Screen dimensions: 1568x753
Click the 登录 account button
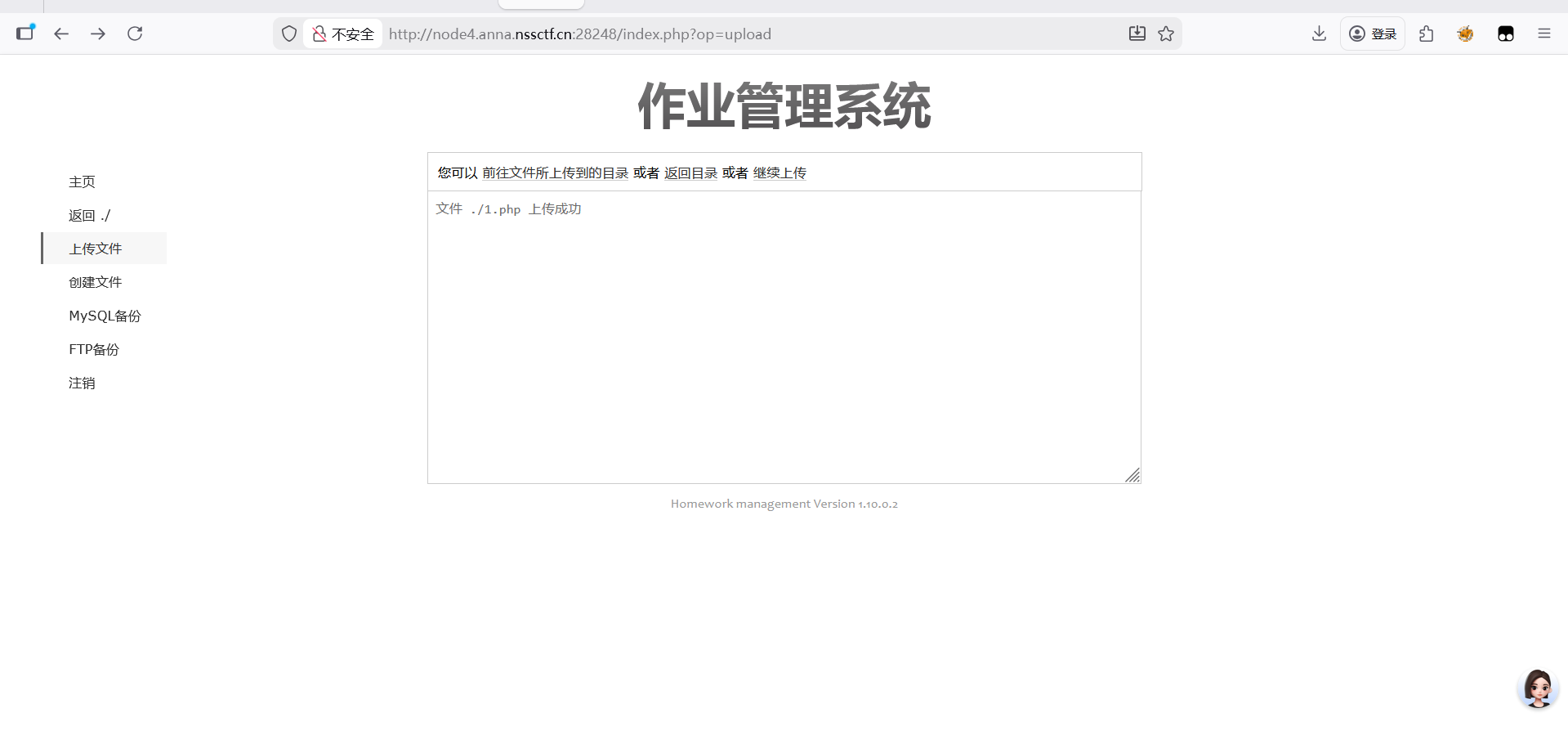click(x=1373, y=34)
